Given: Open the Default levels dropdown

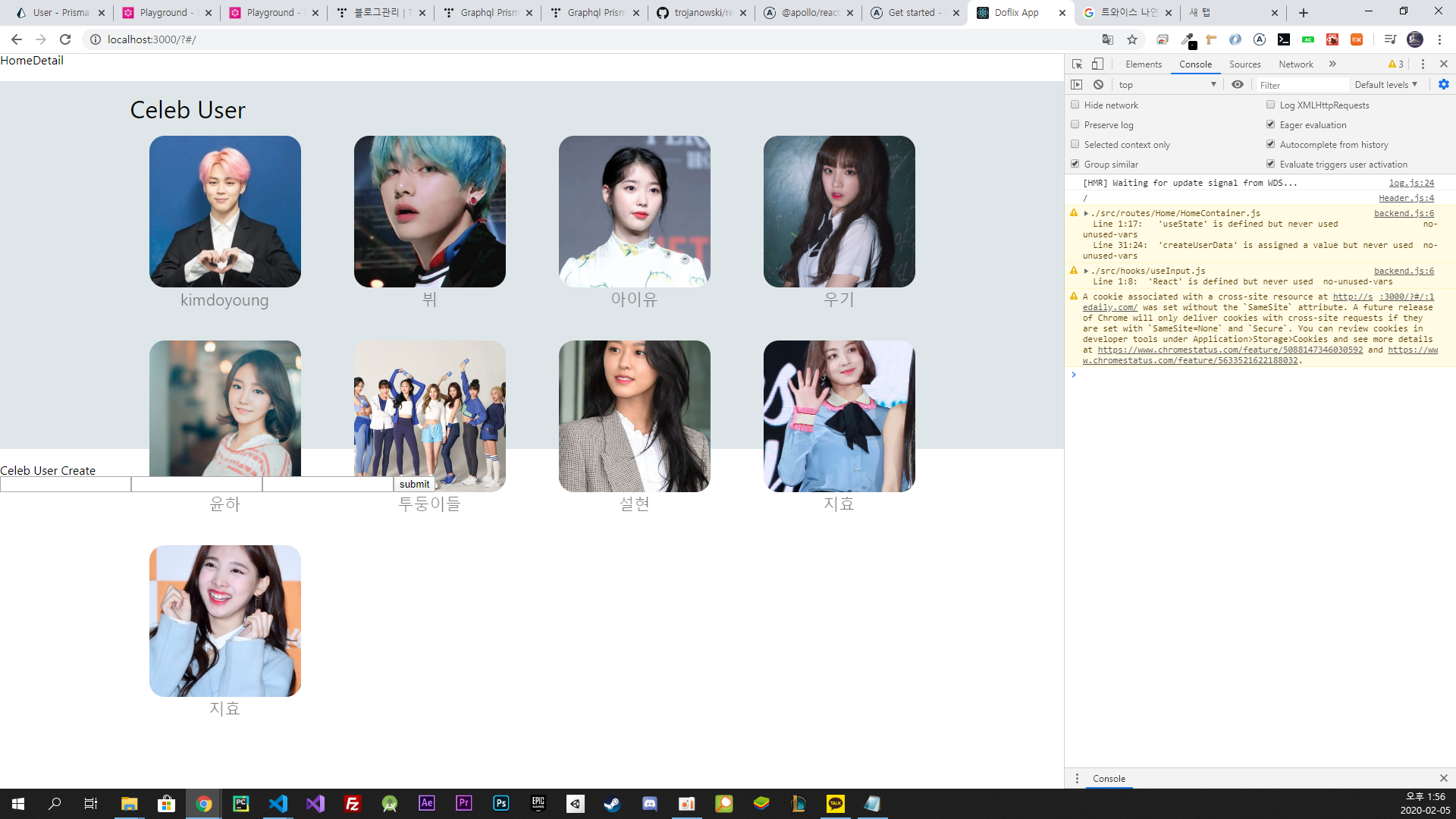Looking at the screenshot, I should coord(1385,85).
